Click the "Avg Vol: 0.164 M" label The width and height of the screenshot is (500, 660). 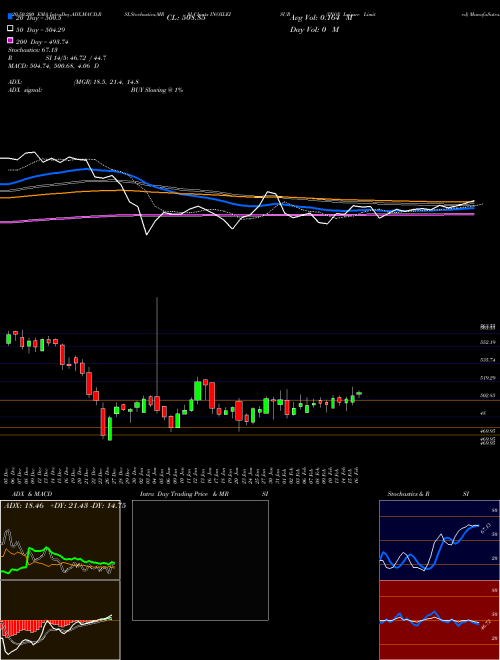click(x=321, y=18)
